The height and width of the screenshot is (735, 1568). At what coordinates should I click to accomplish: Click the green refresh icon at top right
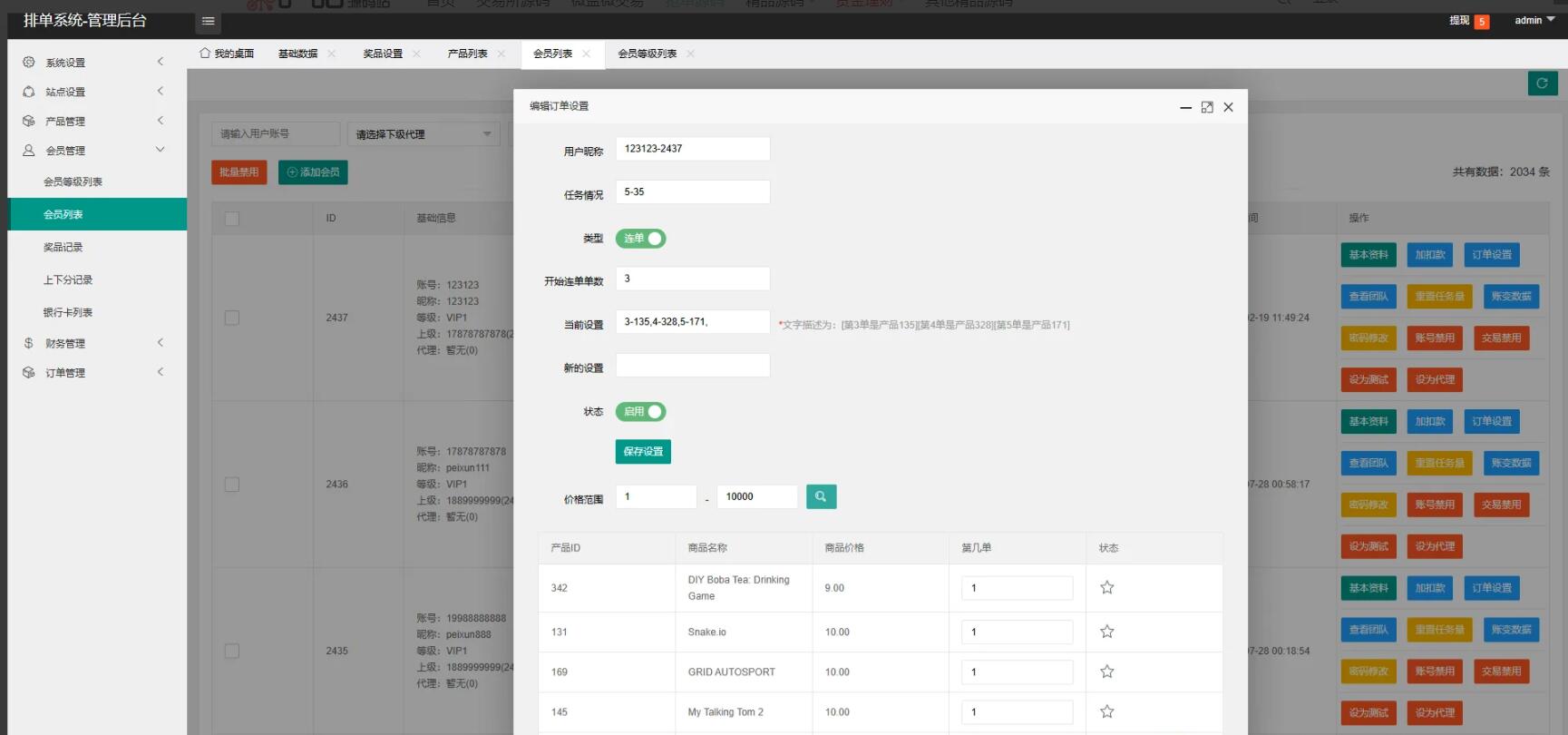click(x=1542, y=83)
